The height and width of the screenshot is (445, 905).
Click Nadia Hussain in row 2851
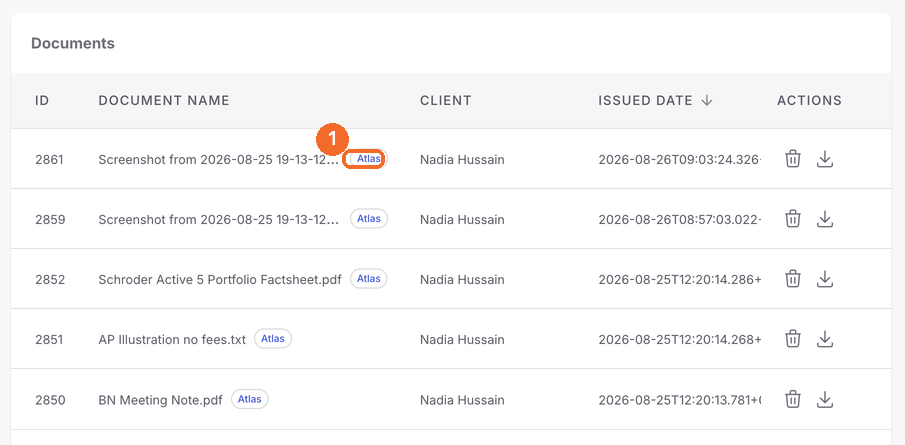coord(462,339)
